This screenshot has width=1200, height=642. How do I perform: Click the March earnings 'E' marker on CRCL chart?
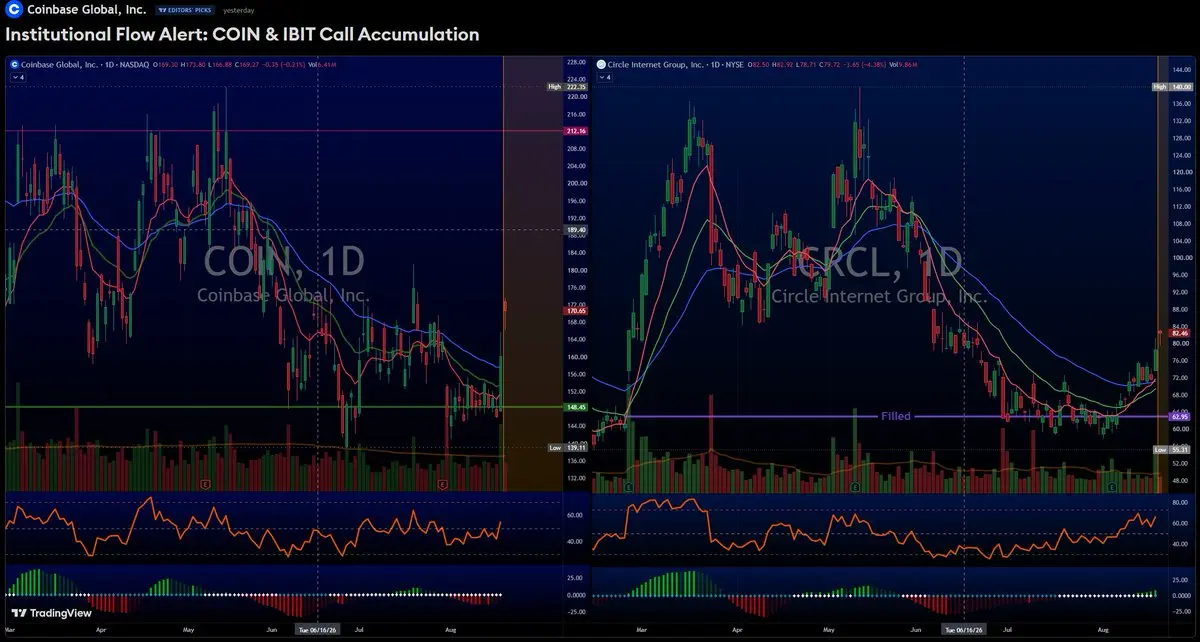click(x=629, y=486)
